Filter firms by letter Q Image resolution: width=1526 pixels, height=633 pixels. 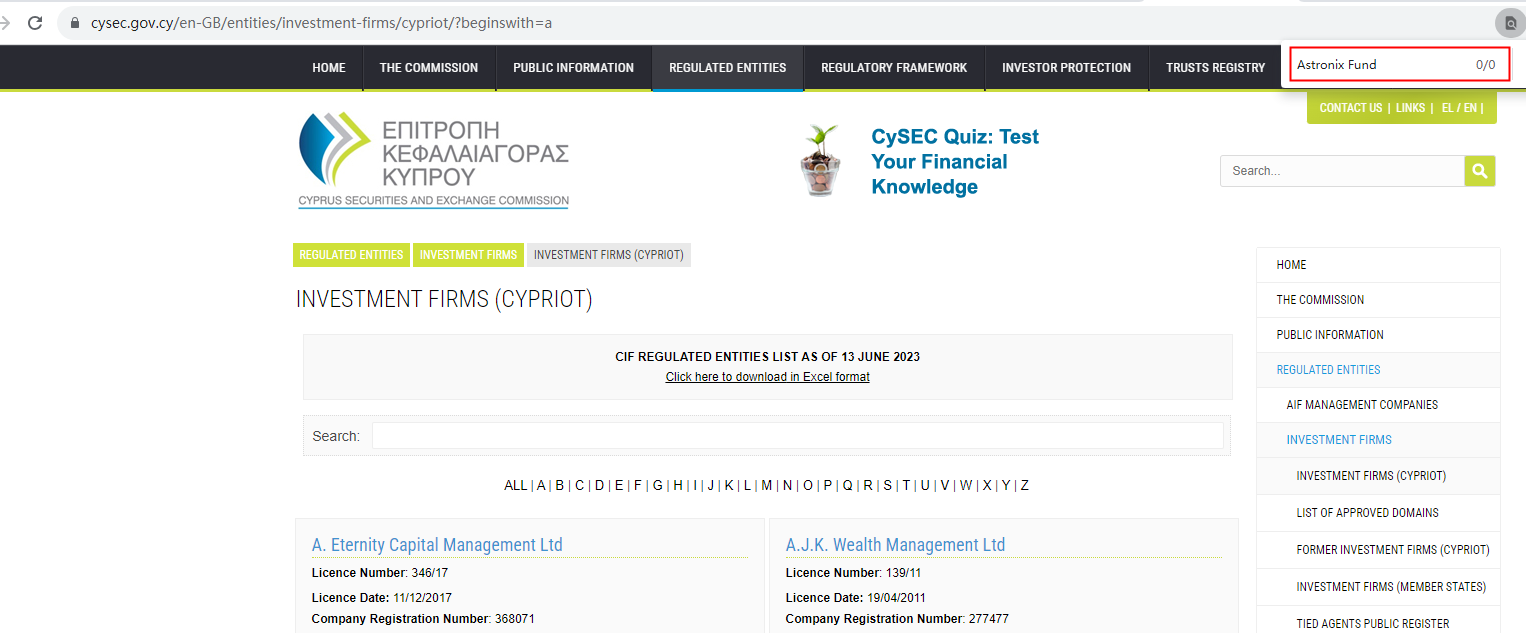click(x=847, y=485)
